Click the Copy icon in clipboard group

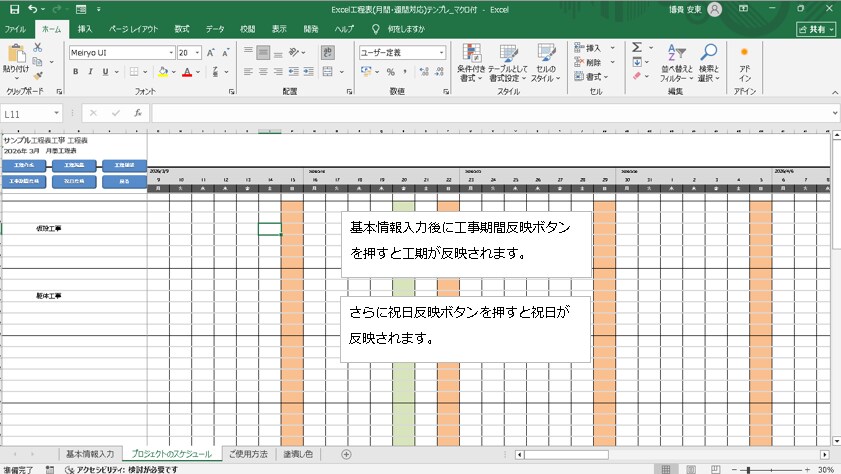38,62
